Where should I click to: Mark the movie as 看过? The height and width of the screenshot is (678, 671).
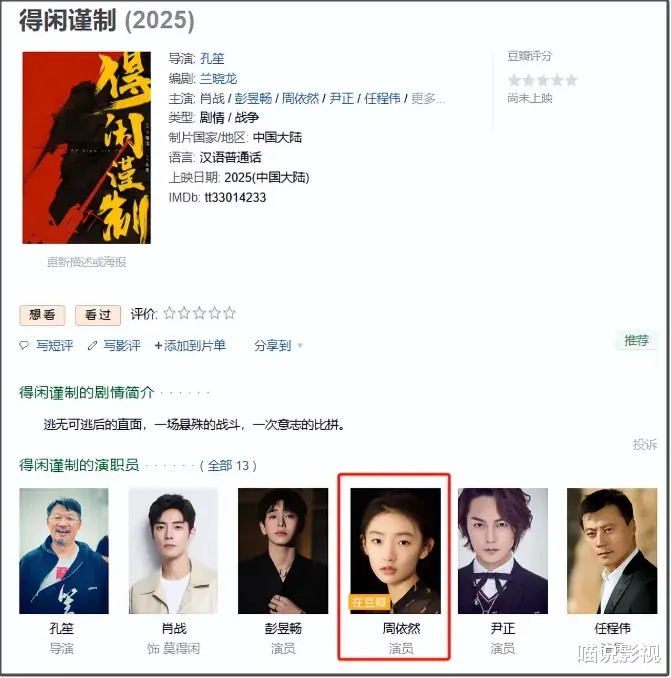(x=98, y=315)
